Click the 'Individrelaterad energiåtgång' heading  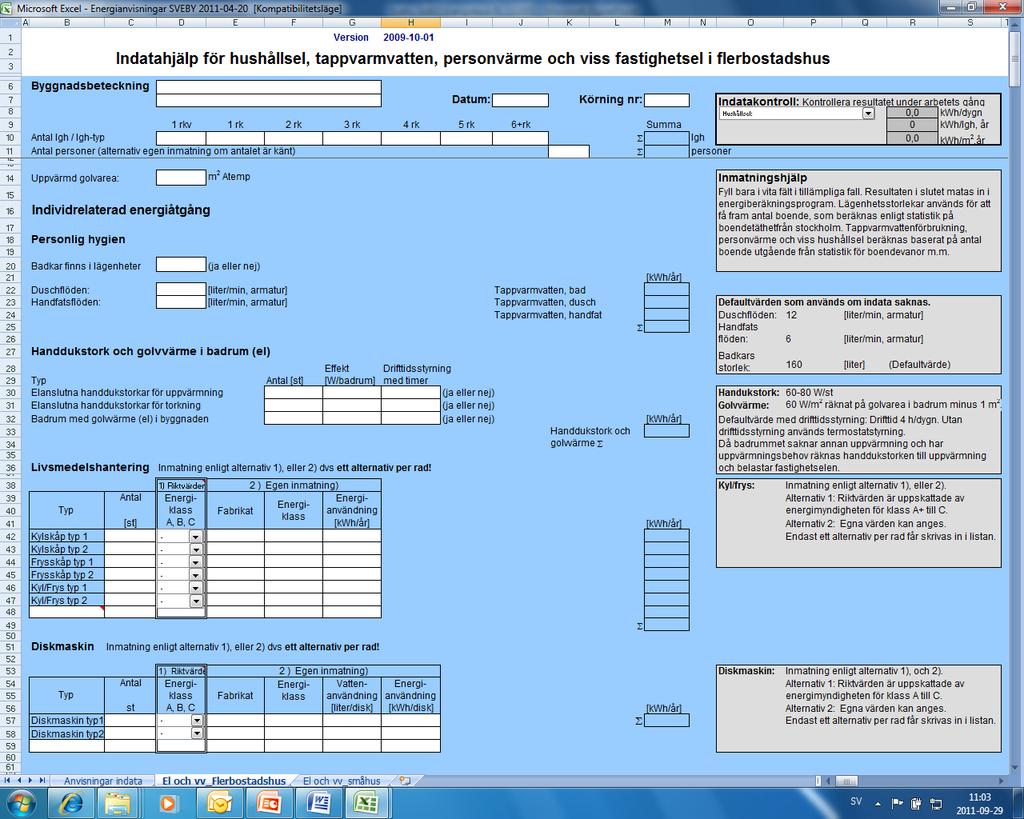(121, 210)
